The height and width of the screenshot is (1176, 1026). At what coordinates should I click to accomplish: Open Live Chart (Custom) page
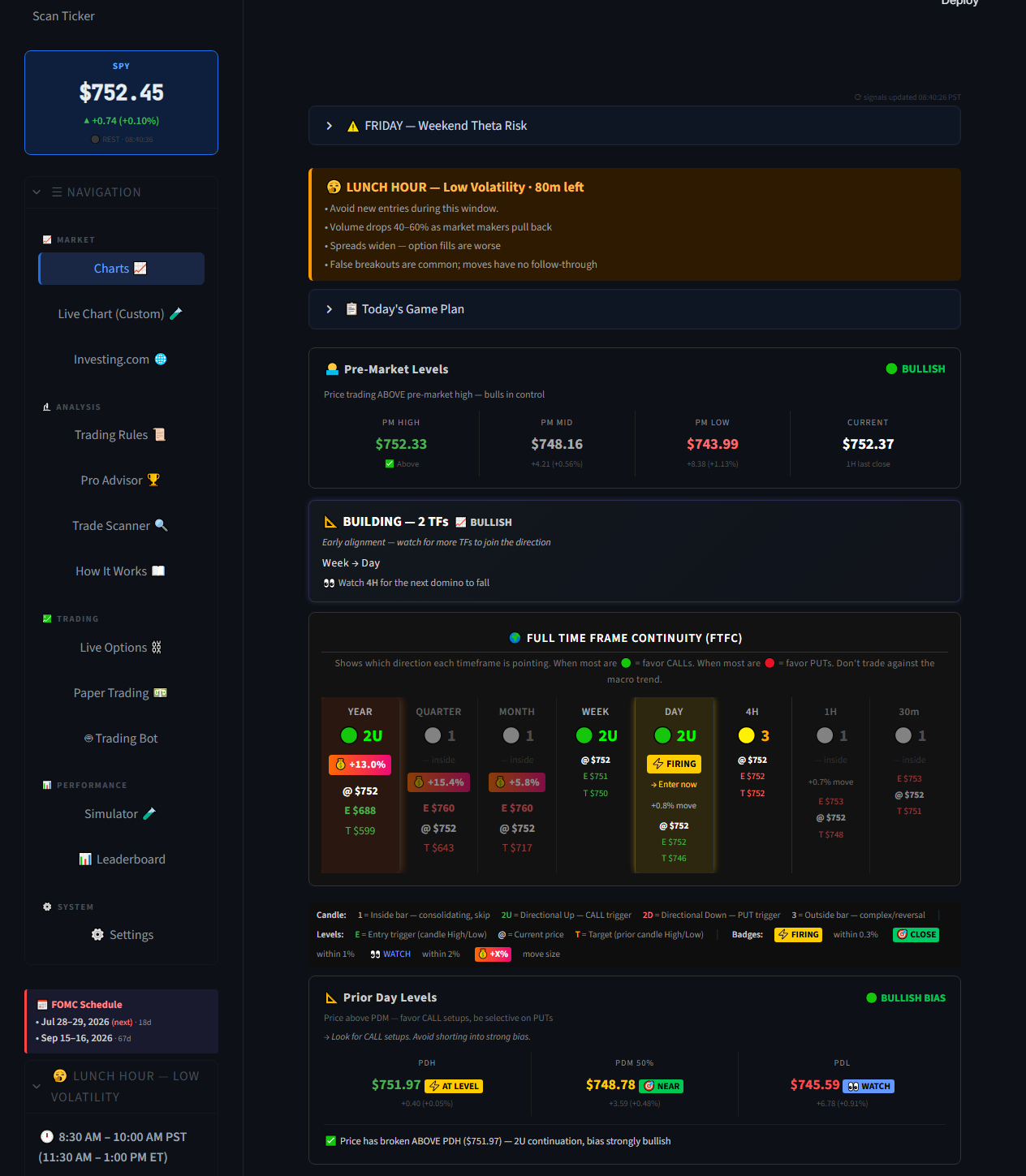(121, 314)
